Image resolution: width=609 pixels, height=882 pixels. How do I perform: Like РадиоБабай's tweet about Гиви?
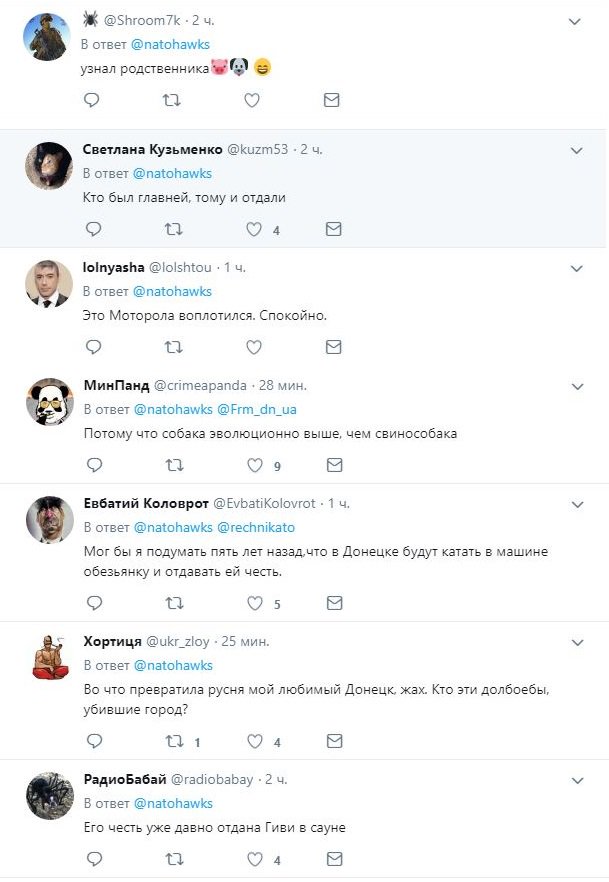point(253,859)
